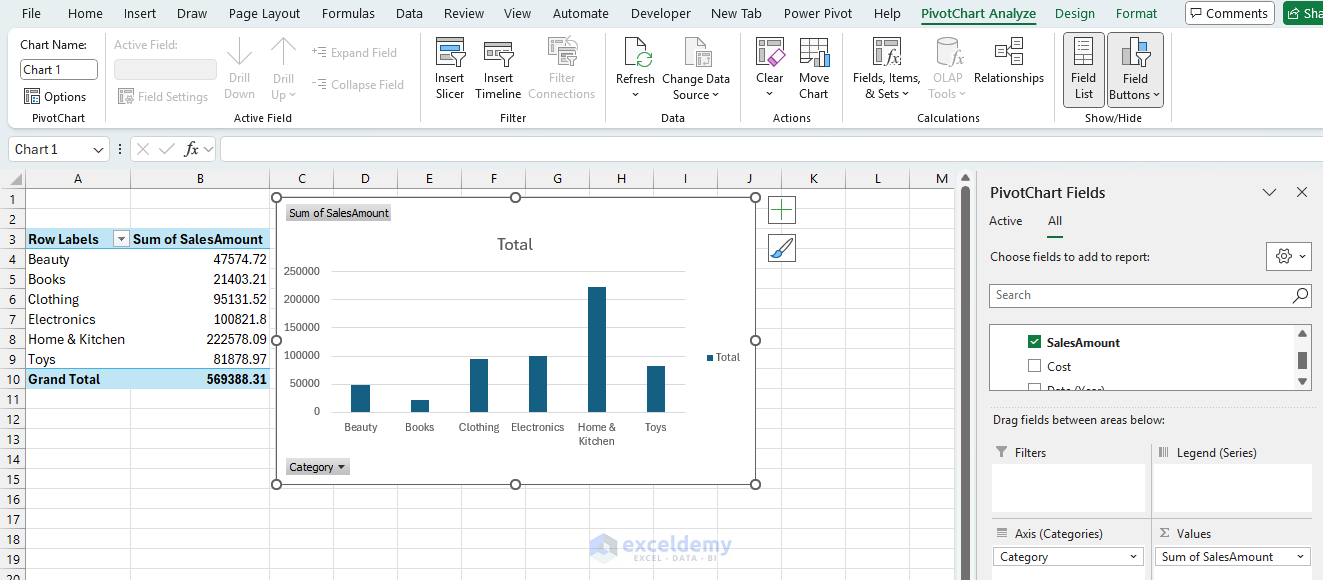Viewport: 1323px width, 580px height.
Task: Toggle the Field List pane
Action: [x=1083, y=66]
